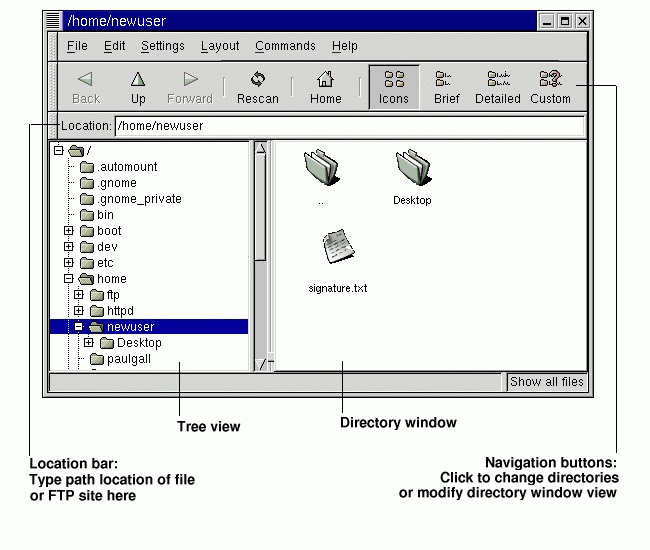650x550 pixels.
Task: Click the Location path input field
Action: point(349,126)
